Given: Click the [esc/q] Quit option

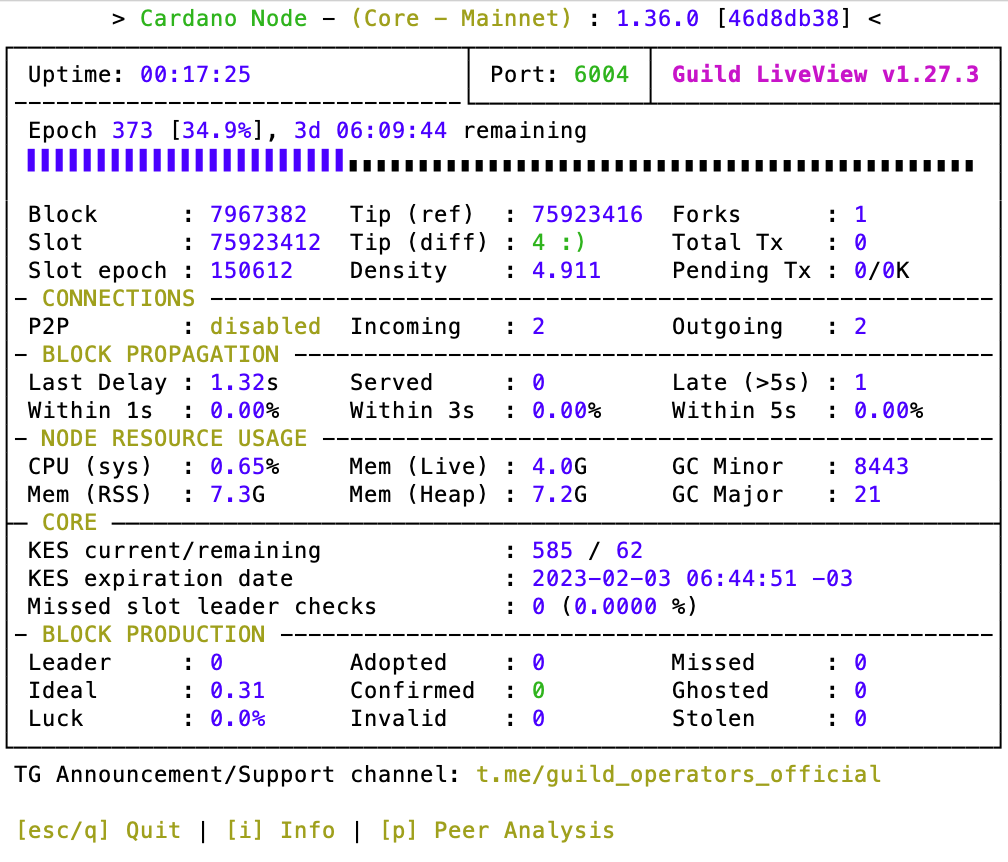Looking at the screenshot, I should click(x=98, y=830).
